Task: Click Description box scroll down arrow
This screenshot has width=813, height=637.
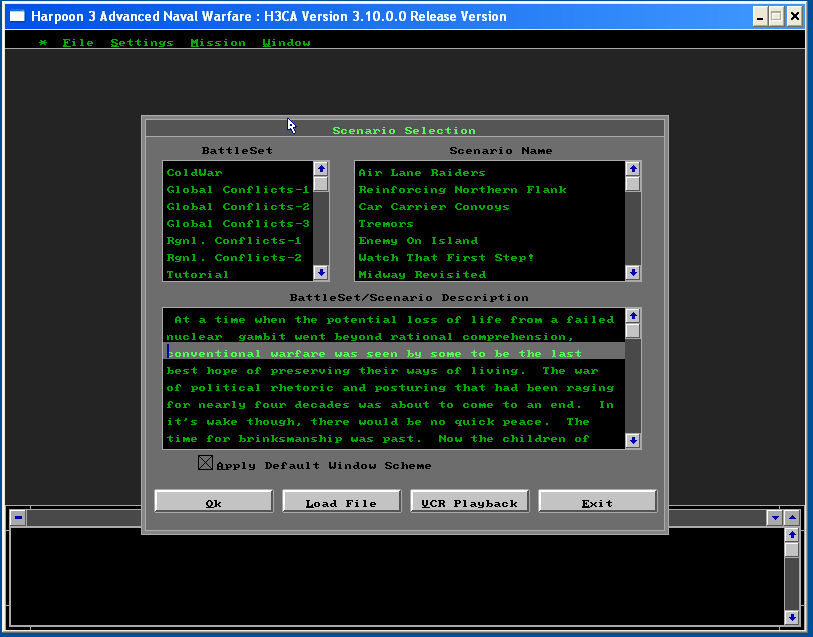Action: pyautogui.click(x=633, y=441)
